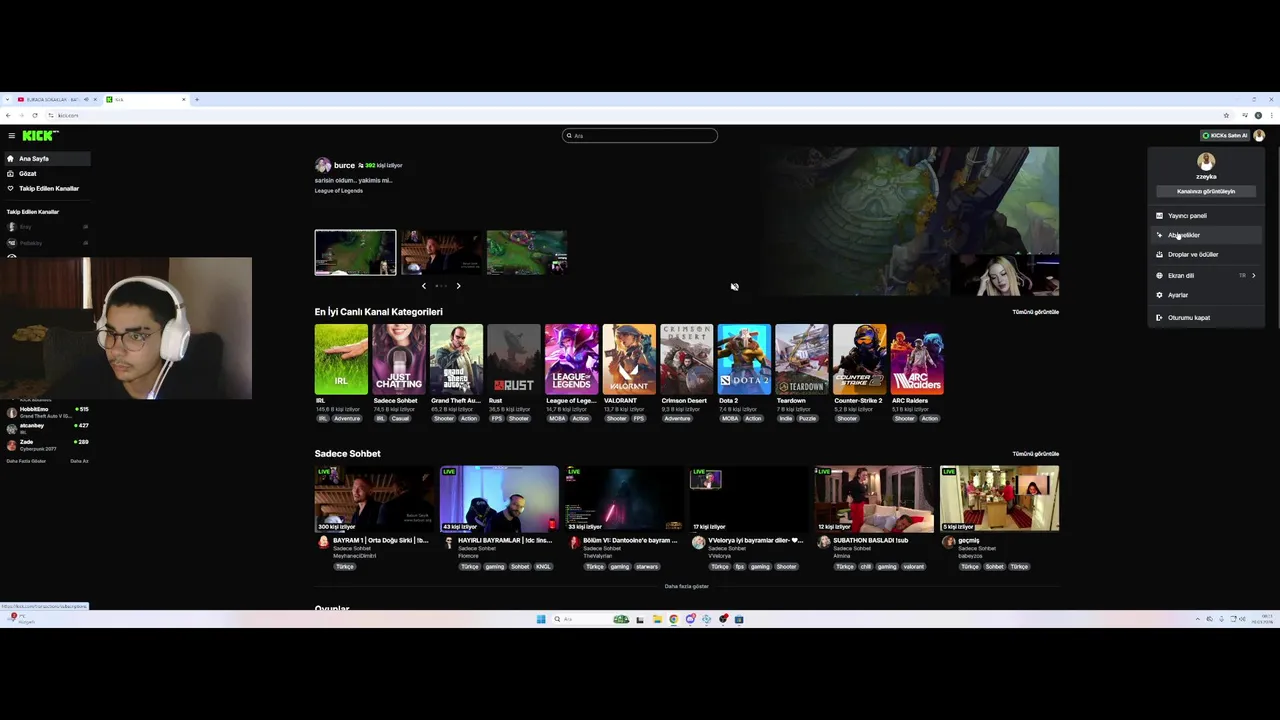Screen dimensions: 1280x720
Task: Open the IRL category card
Action: tap(341, 359)
